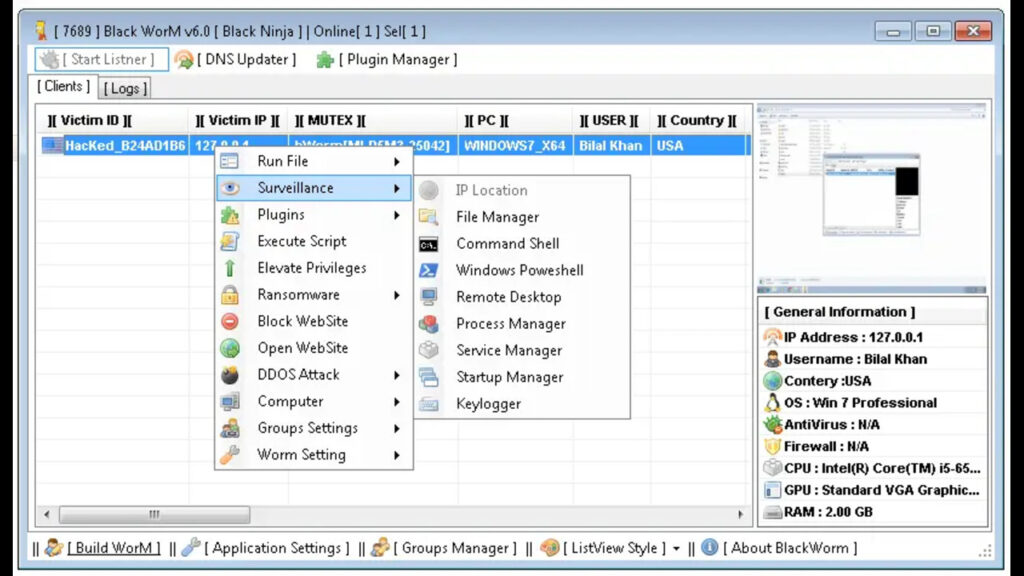The height and width of the screenshot is (576, 1024).
Task: Click the Start Listner button
Action: (x=102, y=59)
